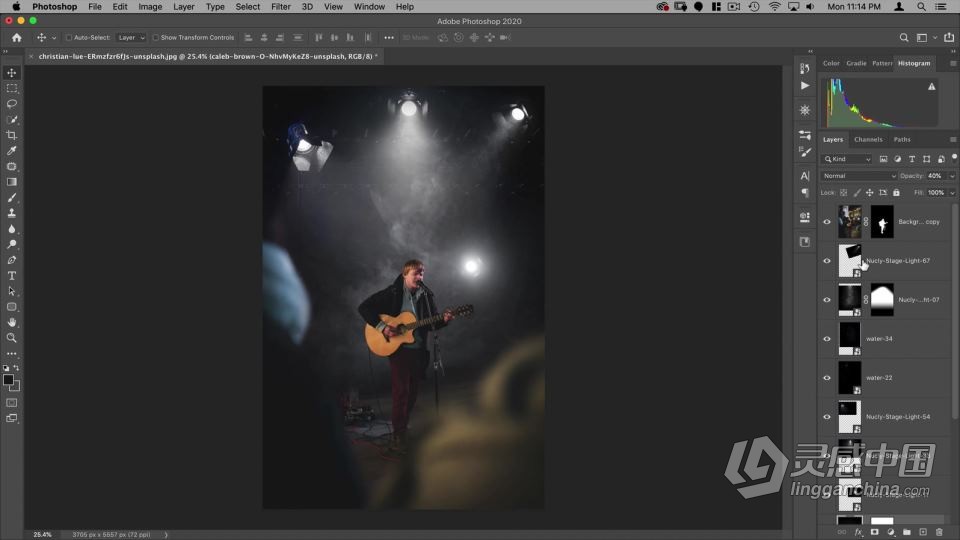
Task: Check Show Transform Controls
Action: (x=156, y=38)
